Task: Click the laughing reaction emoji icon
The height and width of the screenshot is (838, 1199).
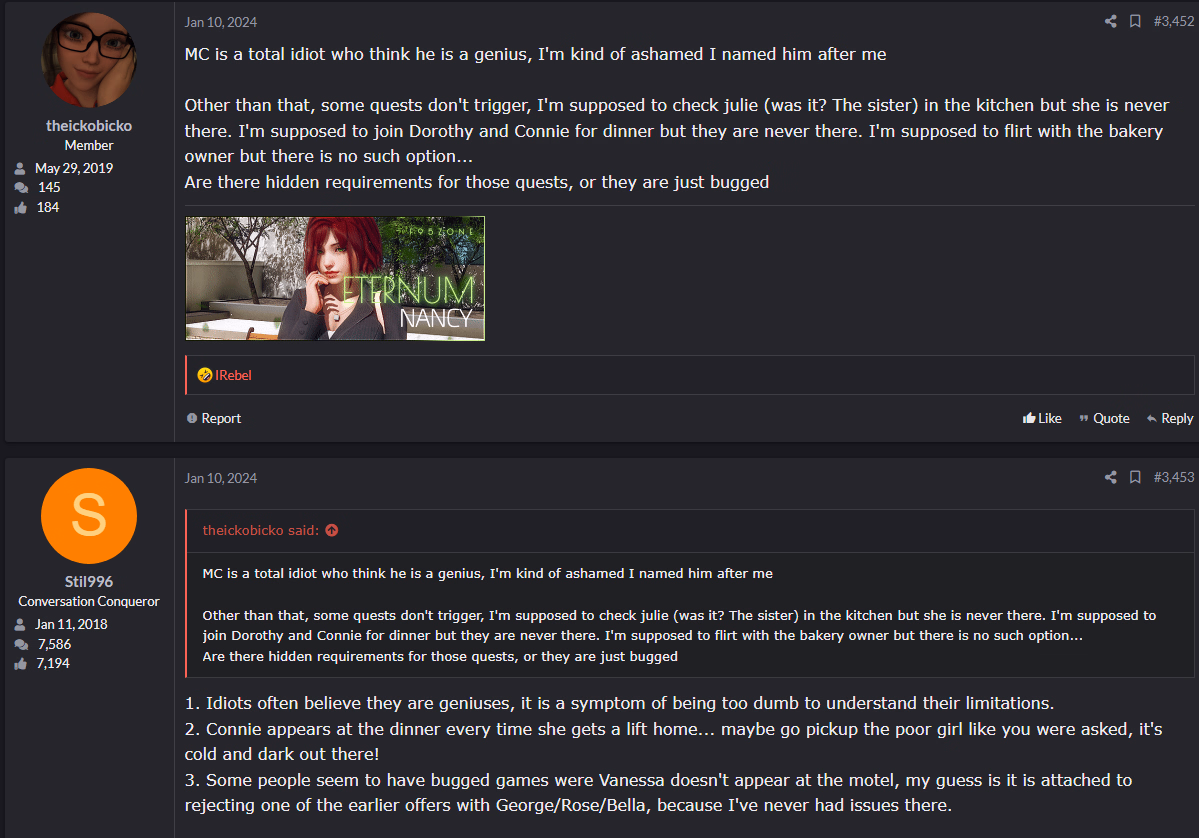Action: pyautogui.click(x=204, y=375)
